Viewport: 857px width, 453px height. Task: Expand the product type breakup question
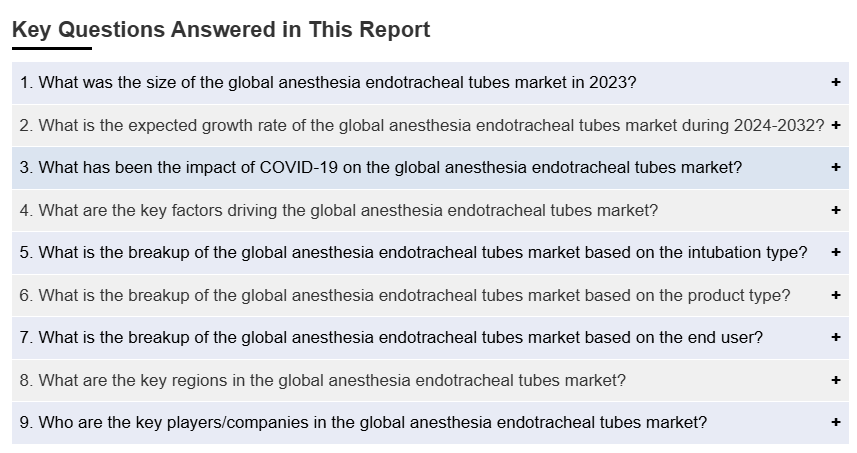pyautogui.click(x=405, y=295)
